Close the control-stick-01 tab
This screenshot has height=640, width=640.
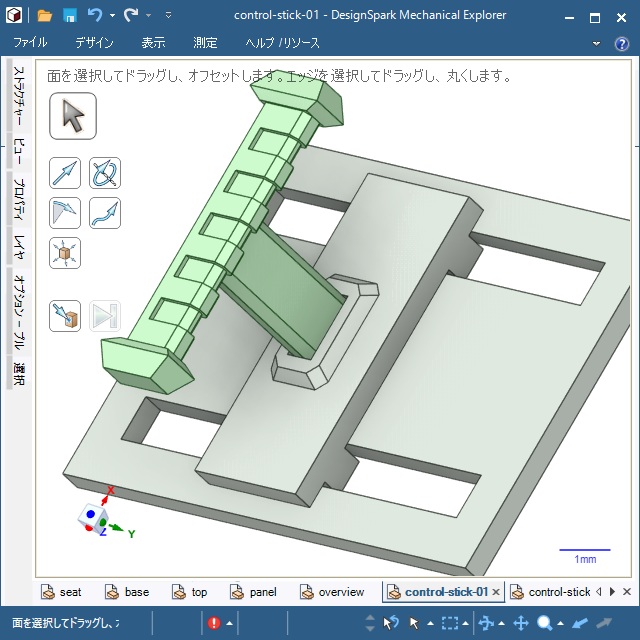(496, 592)
